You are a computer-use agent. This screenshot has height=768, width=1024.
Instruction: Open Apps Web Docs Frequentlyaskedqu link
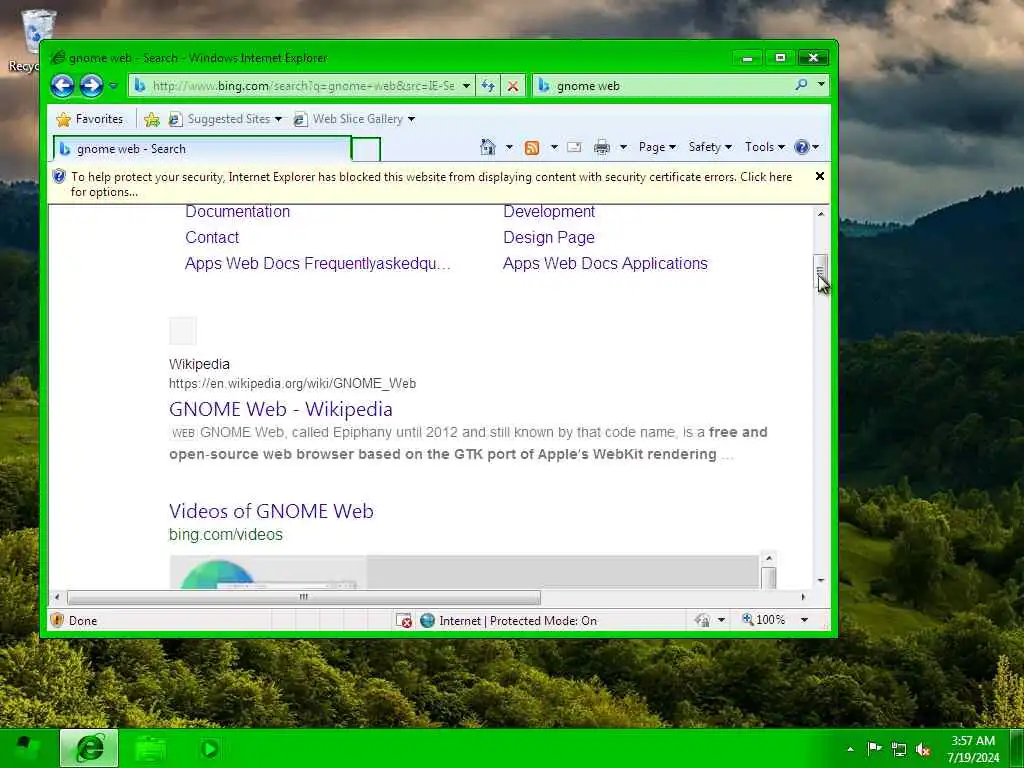pos(317,263)
